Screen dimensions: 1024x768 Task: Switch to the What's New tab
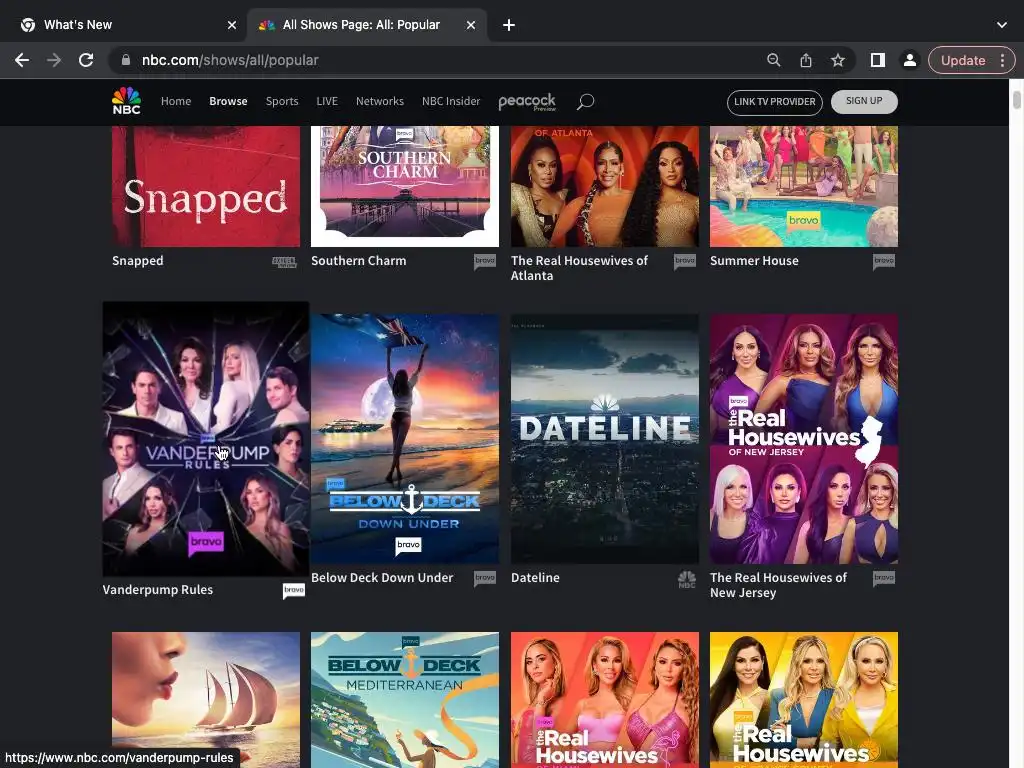(x=128, y=25)
